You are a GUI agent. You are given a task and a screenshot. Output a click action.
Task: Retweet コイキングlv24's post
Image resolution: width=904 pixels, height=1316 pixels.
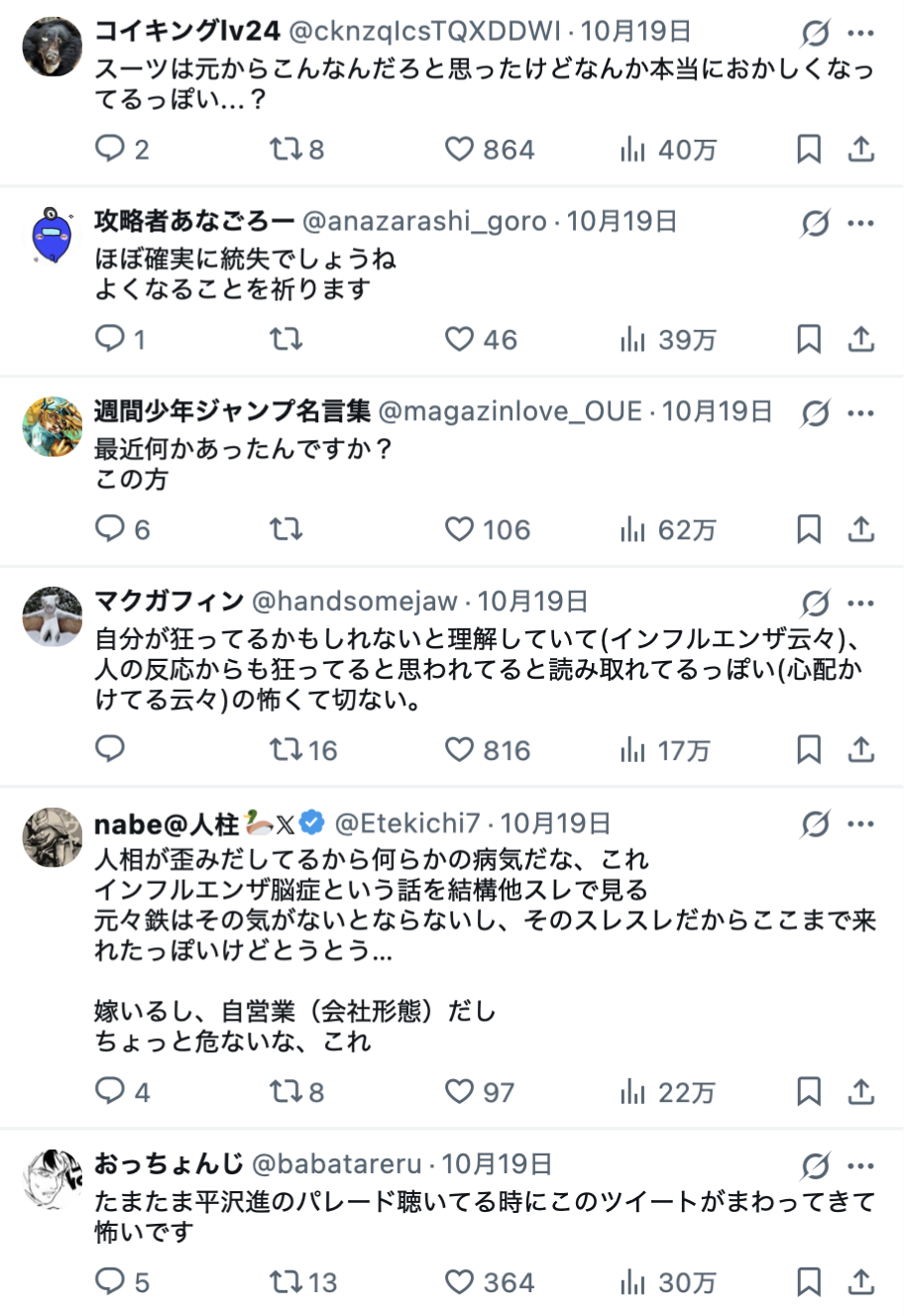285,149
